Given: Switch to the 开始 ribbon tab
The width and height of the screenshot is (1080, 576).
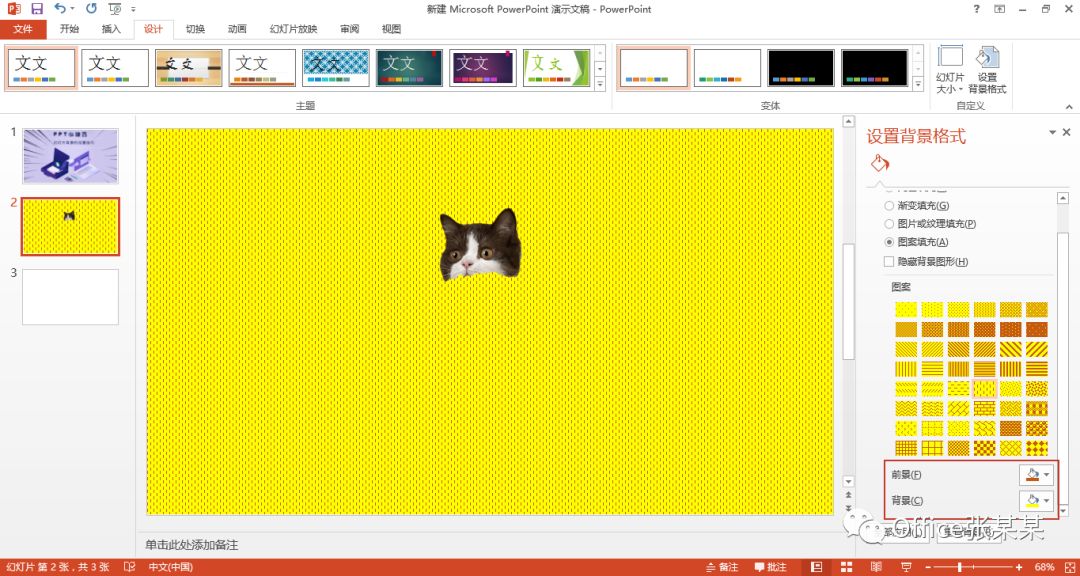Looking at the screenshot, I should 69,29.
